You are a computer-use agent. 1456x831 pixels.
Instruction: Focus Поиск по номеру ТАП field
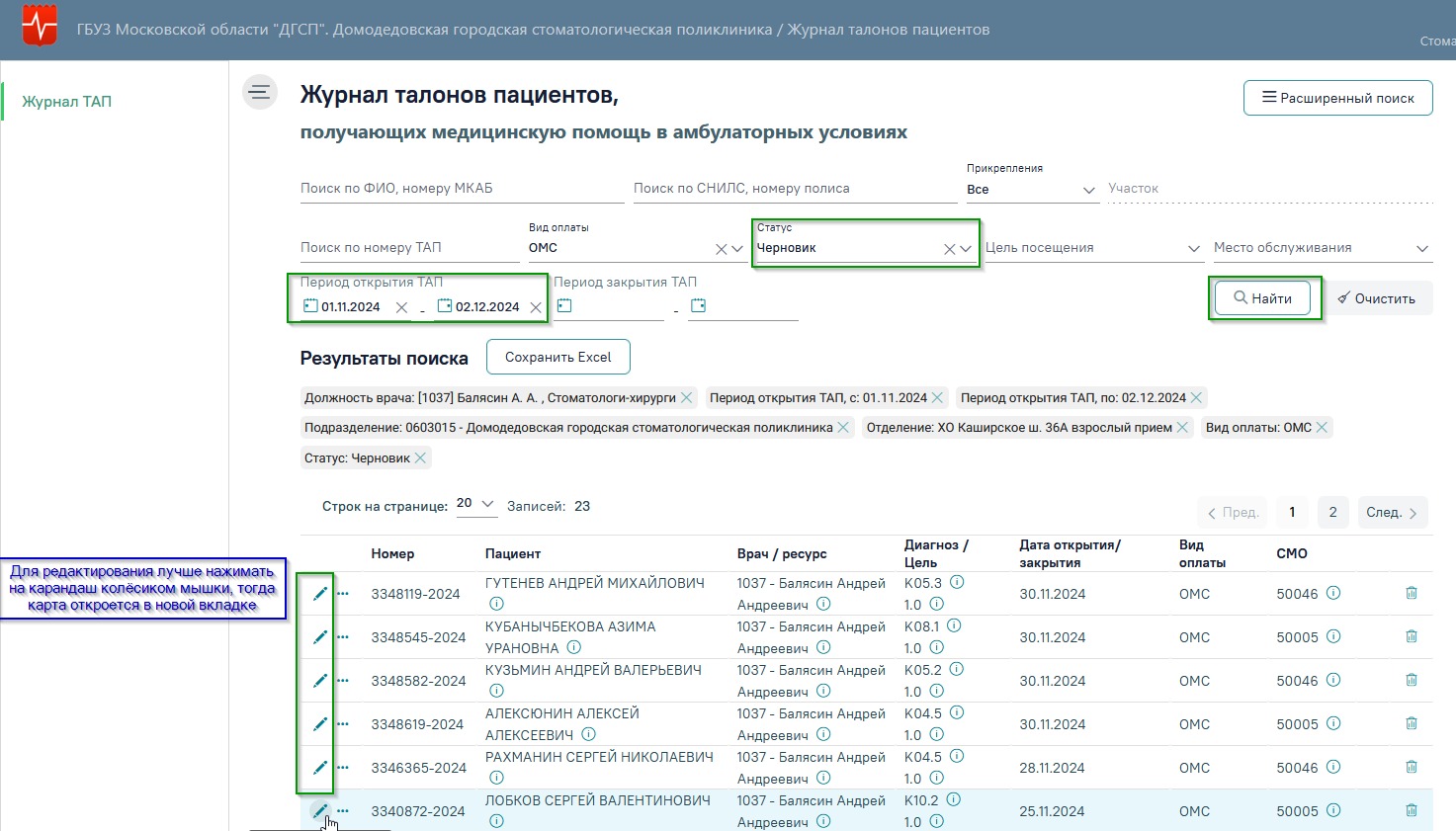click(409, 247)
